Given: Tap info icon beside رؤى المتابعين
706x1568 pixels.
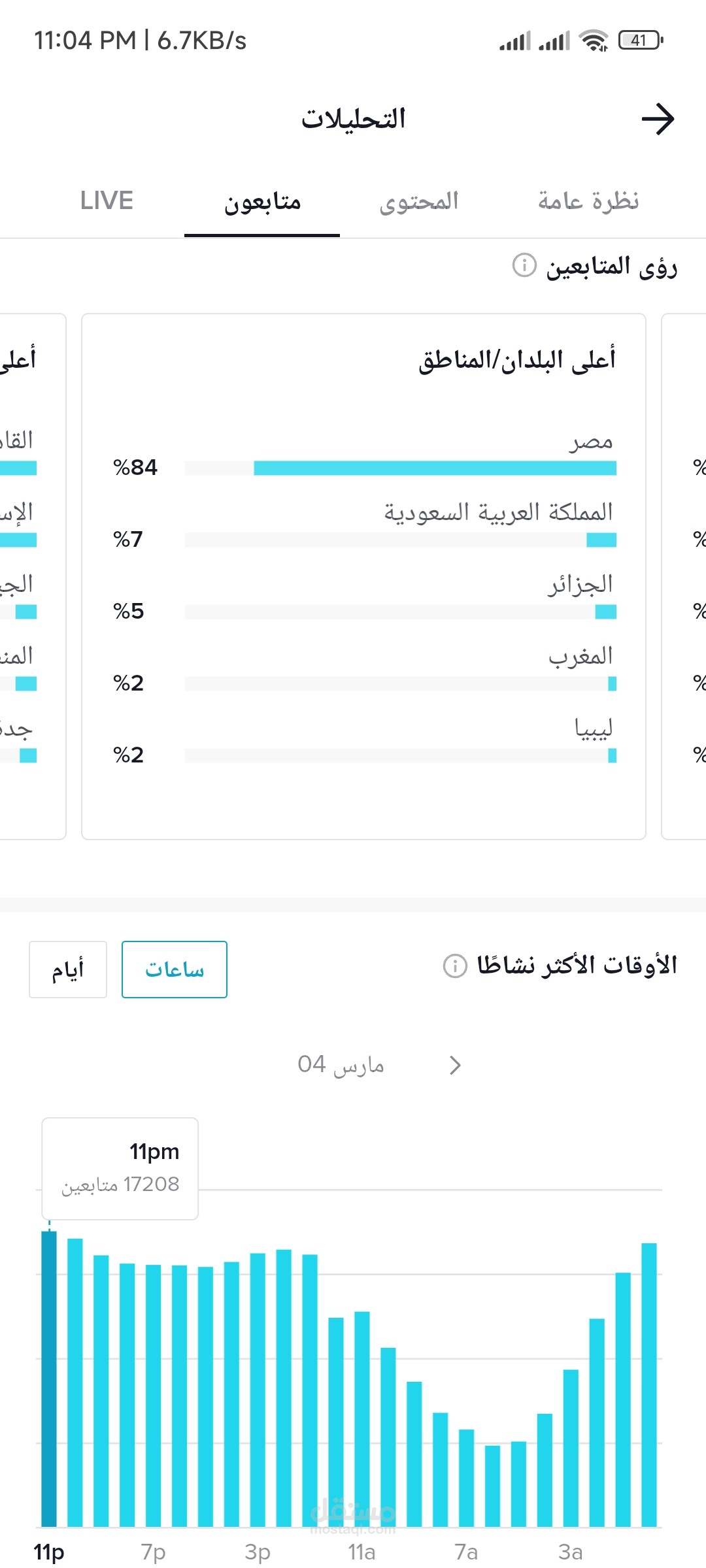Looking at the screenshot, I should [x=524, y=265].
